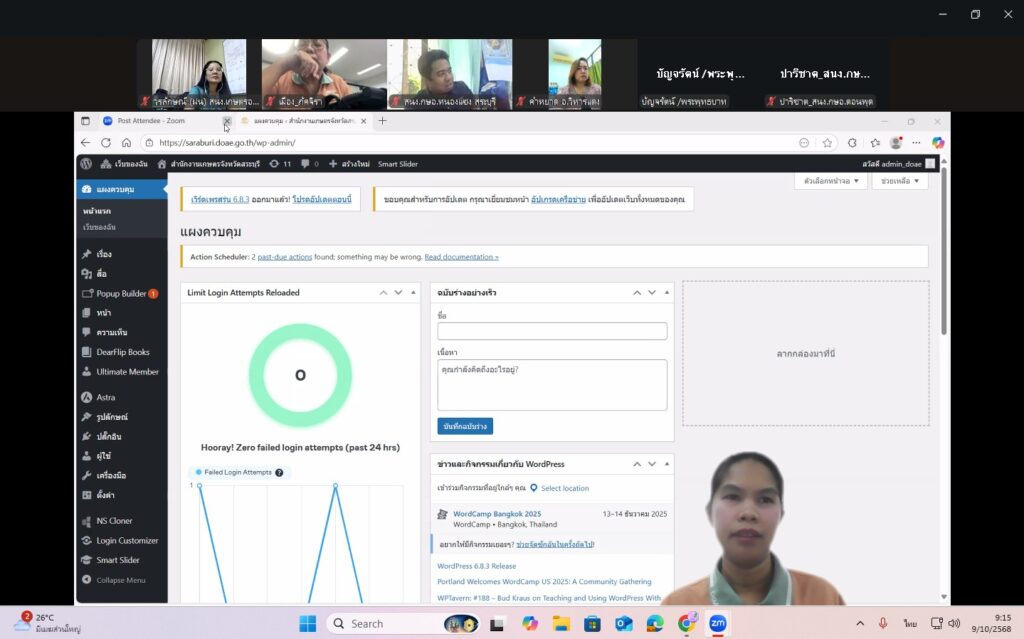Viewport: 1024px width, 639px height.
Task: Bookmark this page with the star icon
Action: click(x=828, y=142)
